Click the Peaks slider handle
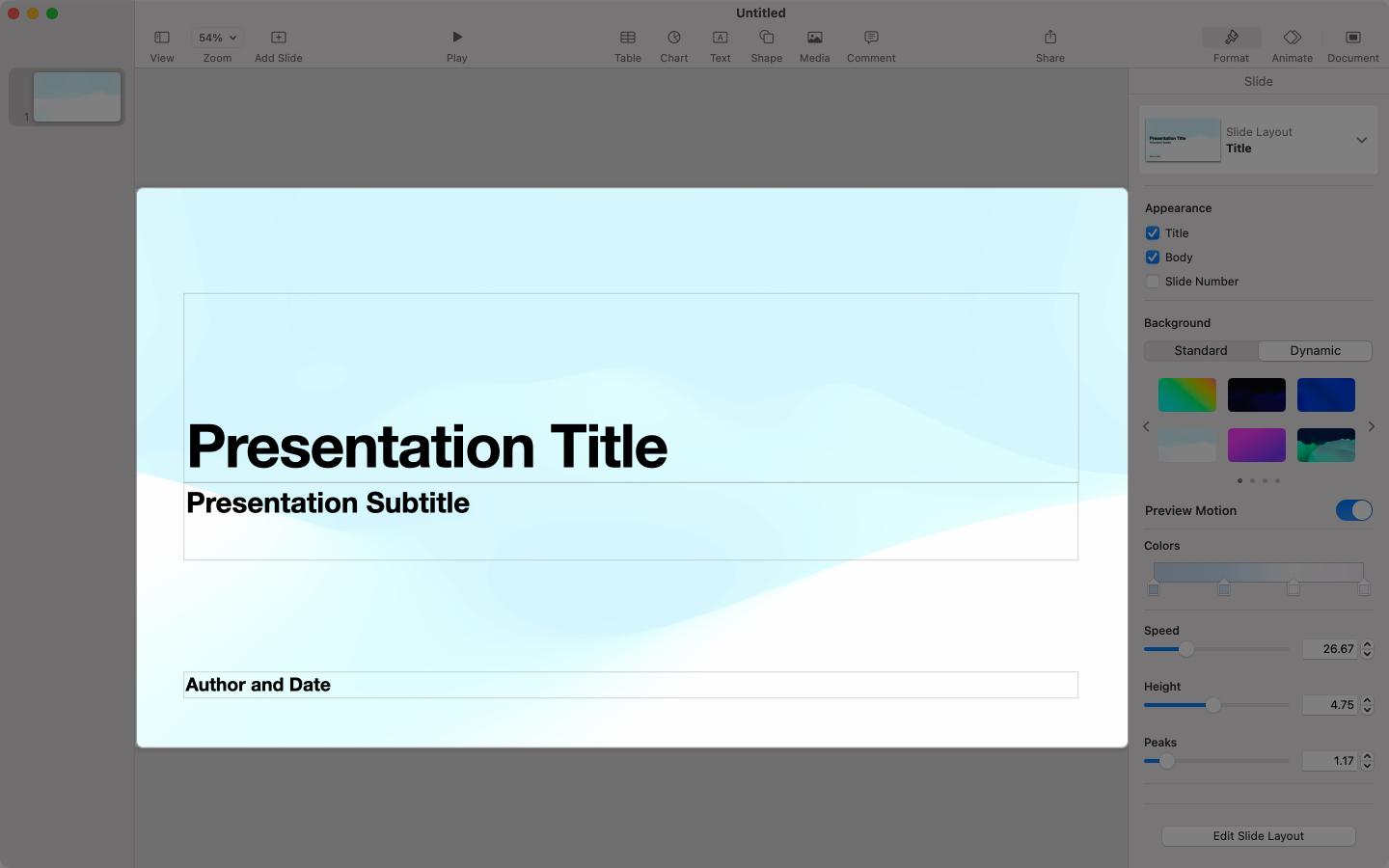This screenshot has width=1389, height=868. (1167, 761)
